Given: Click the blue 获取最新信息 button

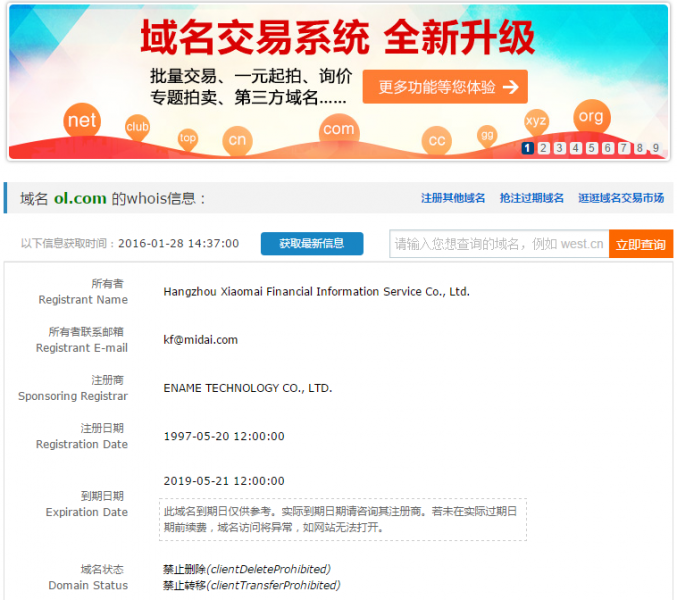Looking at the screenshot, I should click(x=312, y=243).
